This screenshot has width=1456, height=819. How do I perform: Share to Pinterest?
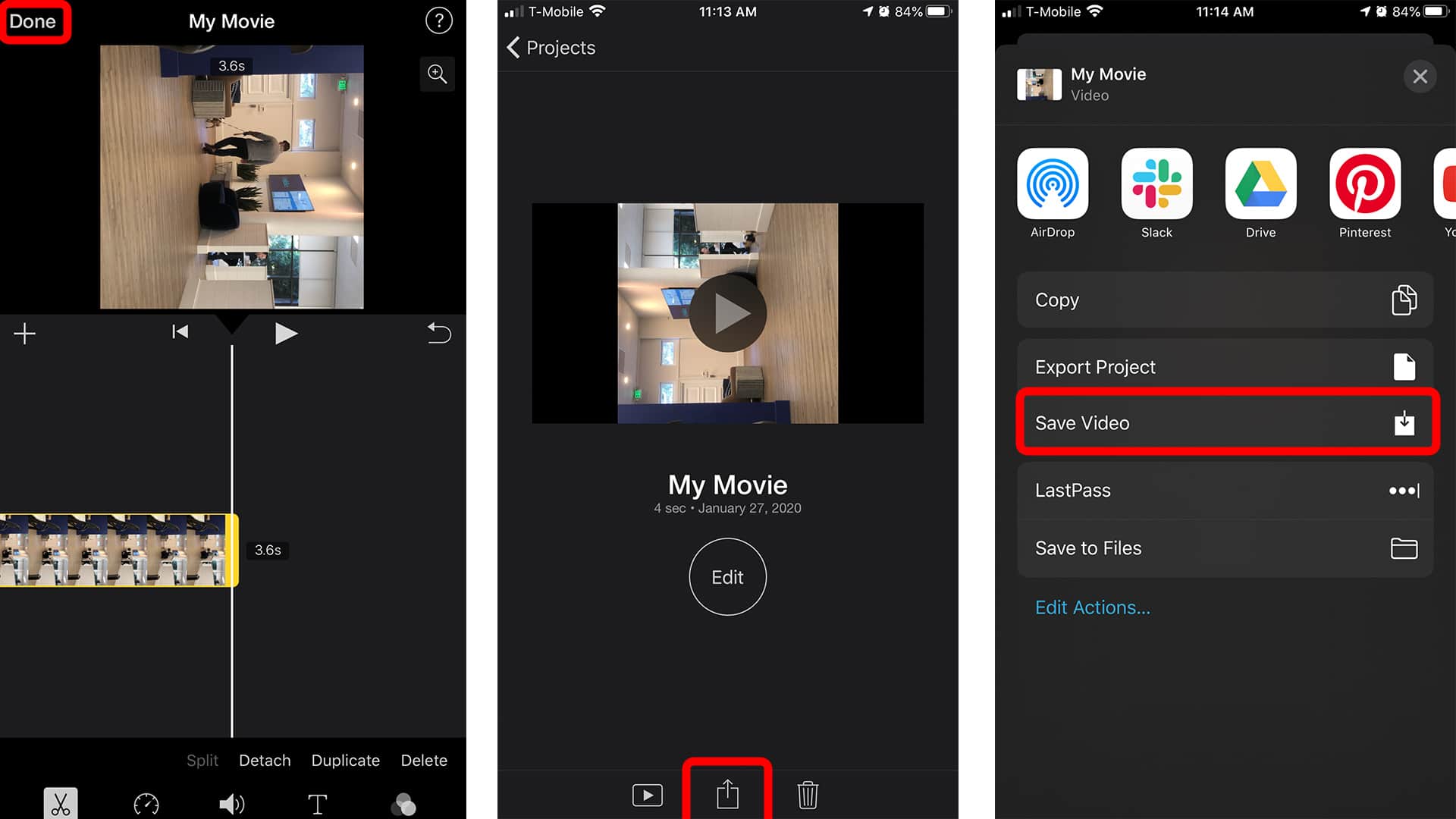pyautogui.click(x=1365, y=193)
